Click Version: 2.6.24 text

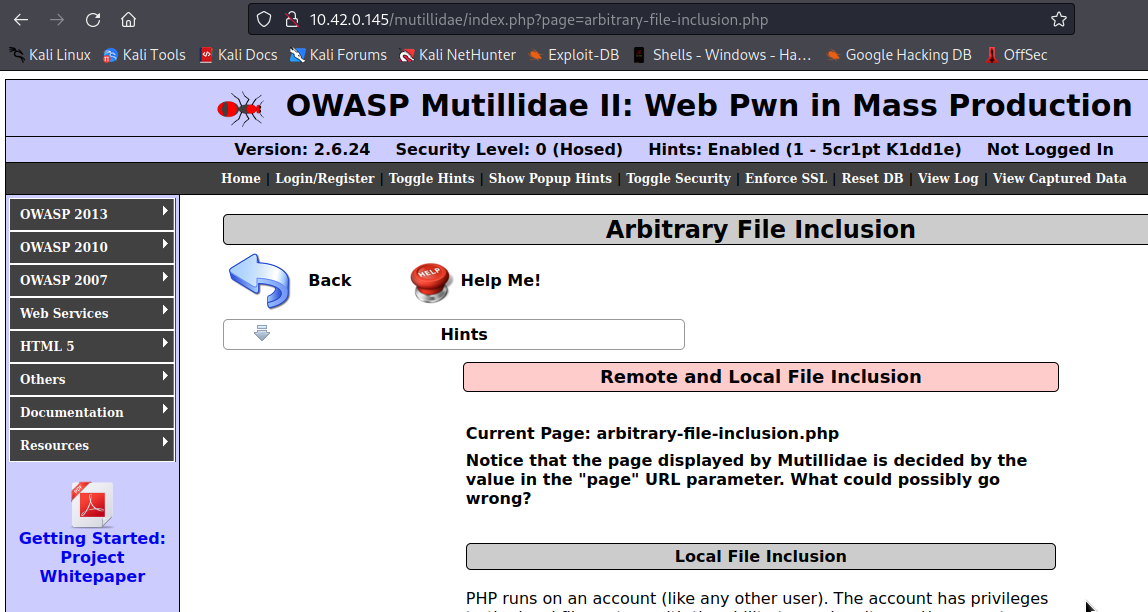point(302,149)
